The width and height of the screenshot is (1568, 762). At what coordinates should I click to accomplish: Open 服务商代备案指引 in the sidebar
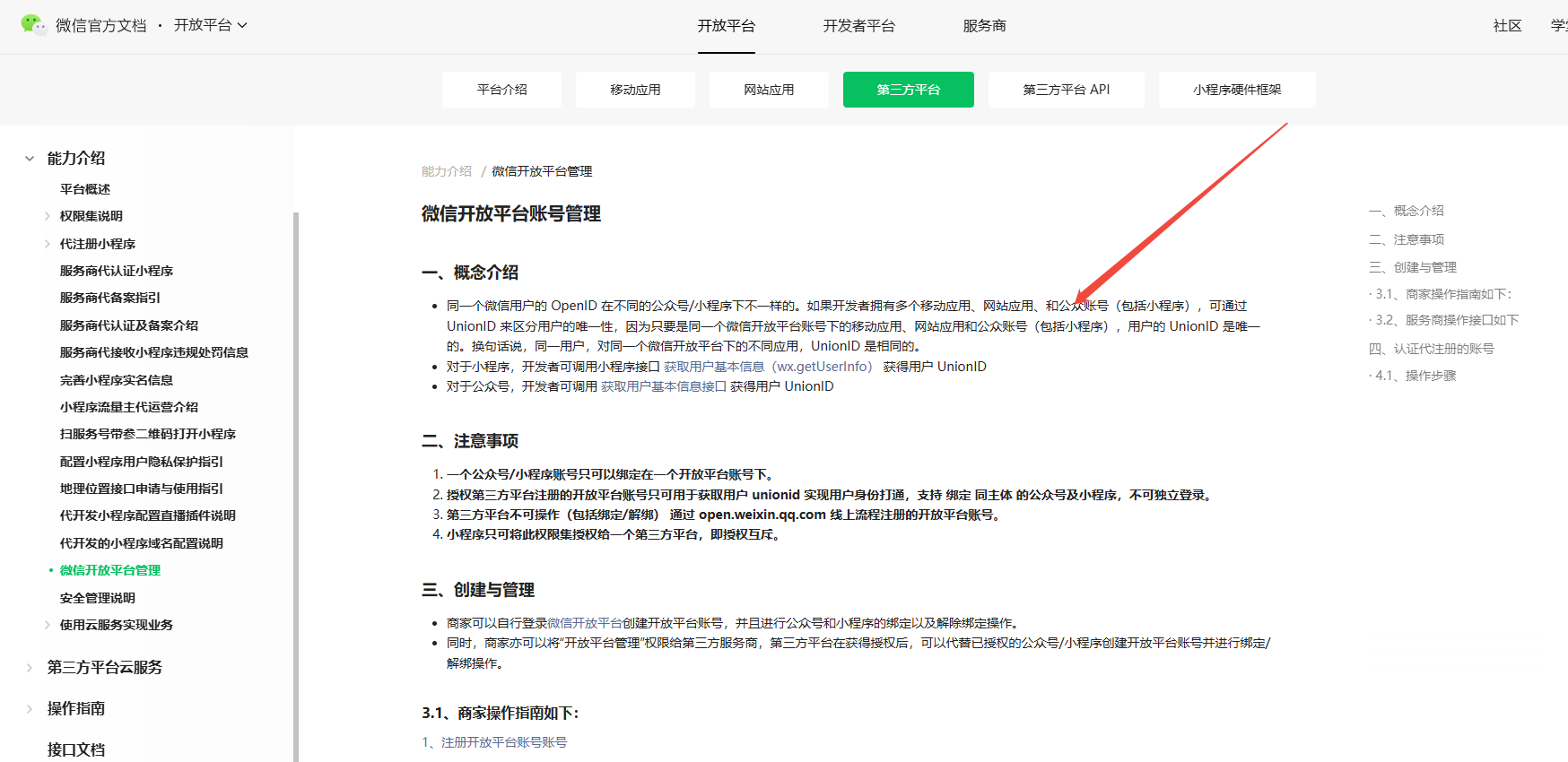click(110, 298)
